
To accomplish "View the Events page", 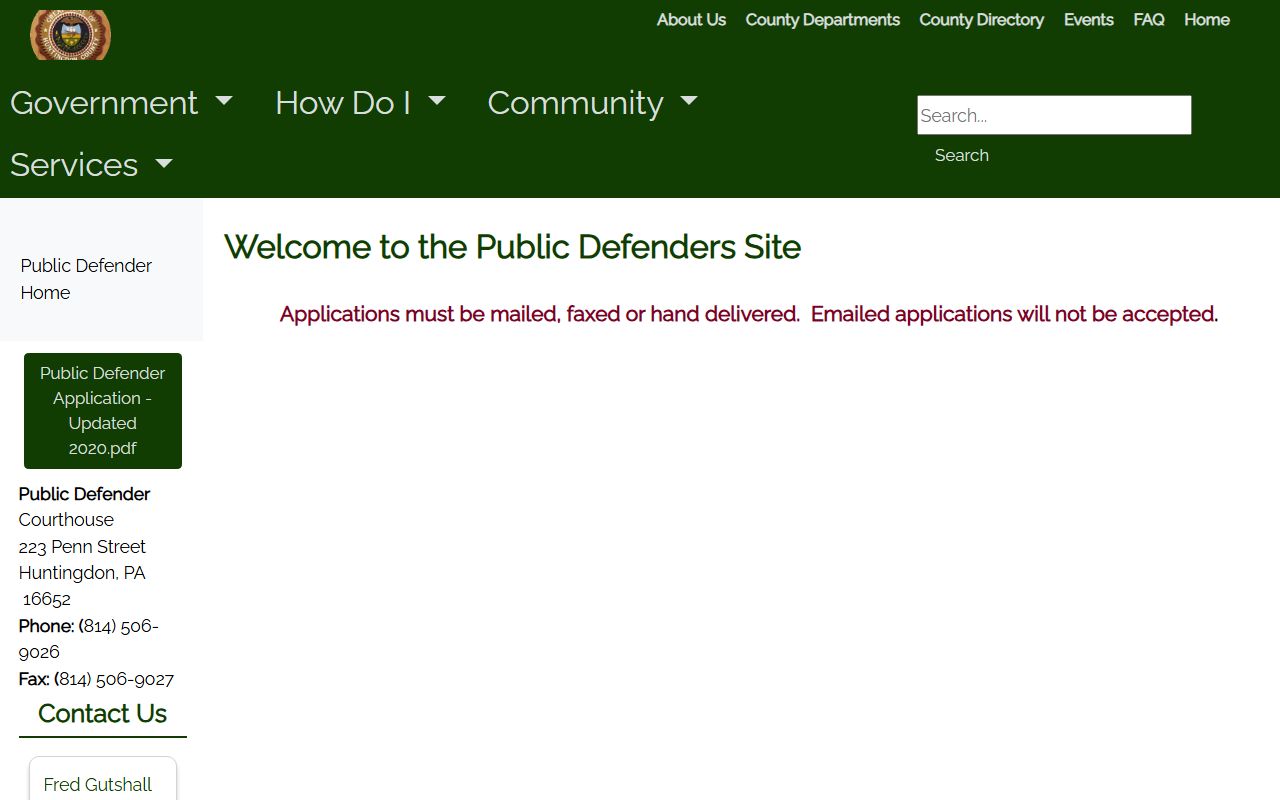I will pyautogui.click(x=1088, y=20).
